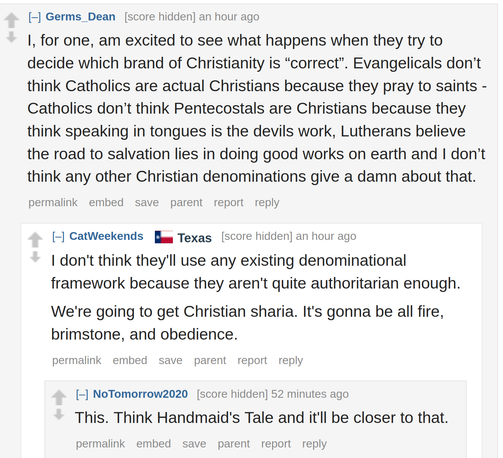Save NoTomorrow2020's comment
The width and height of the screenshot is (503, 458).
(x=194, y=444)
